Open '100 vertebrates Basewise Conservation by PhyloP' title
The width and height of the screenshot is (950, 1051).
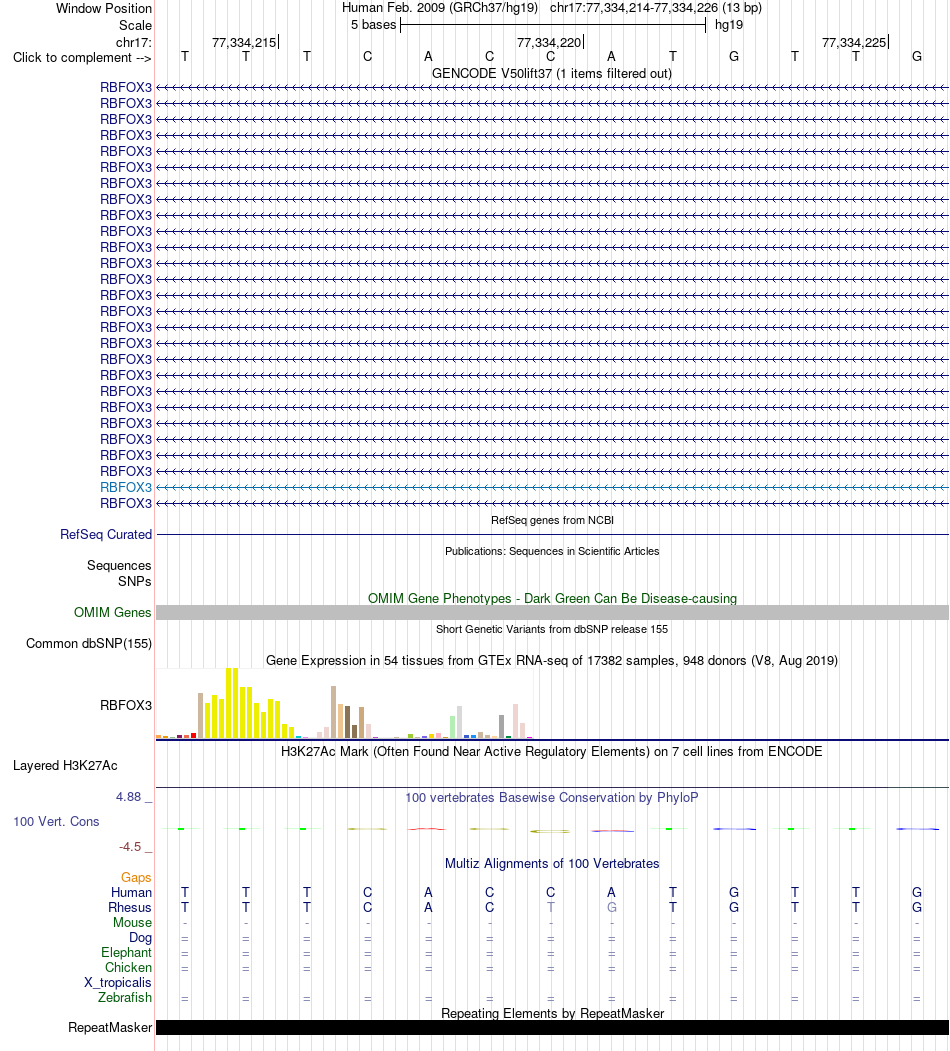click(x=552, y=798)
